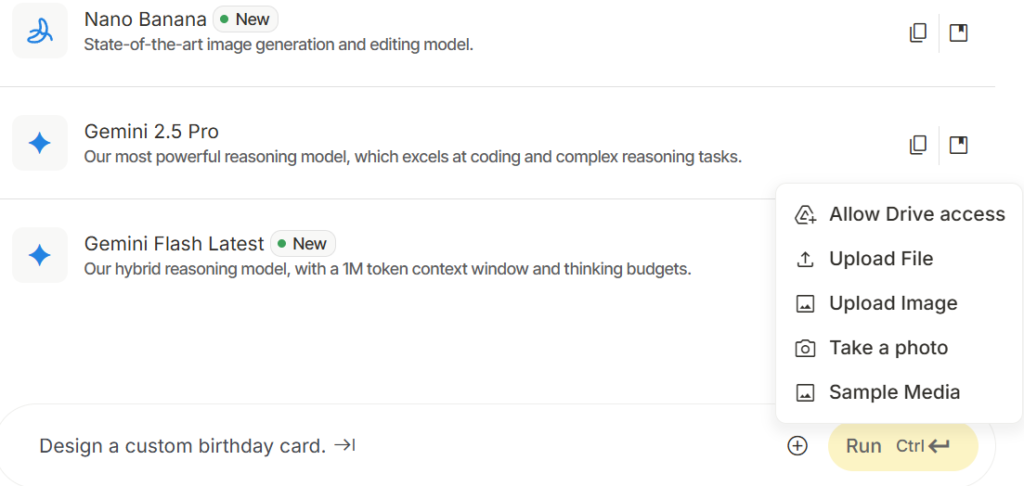The width and height of the screenshot is (1024, 486).
Task: Select the Nano Banana model title
Action: [x=145, y=19]
